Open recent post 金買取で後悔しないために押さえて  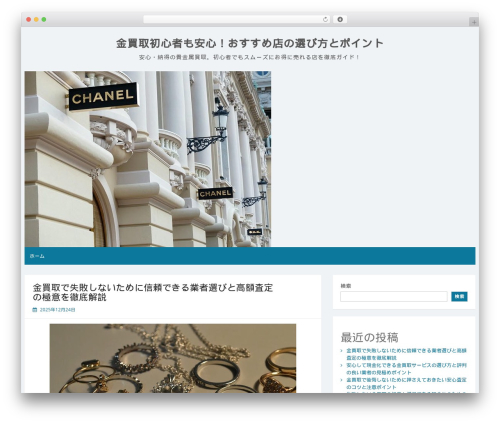pyautogui.click(x=406, y=383)
